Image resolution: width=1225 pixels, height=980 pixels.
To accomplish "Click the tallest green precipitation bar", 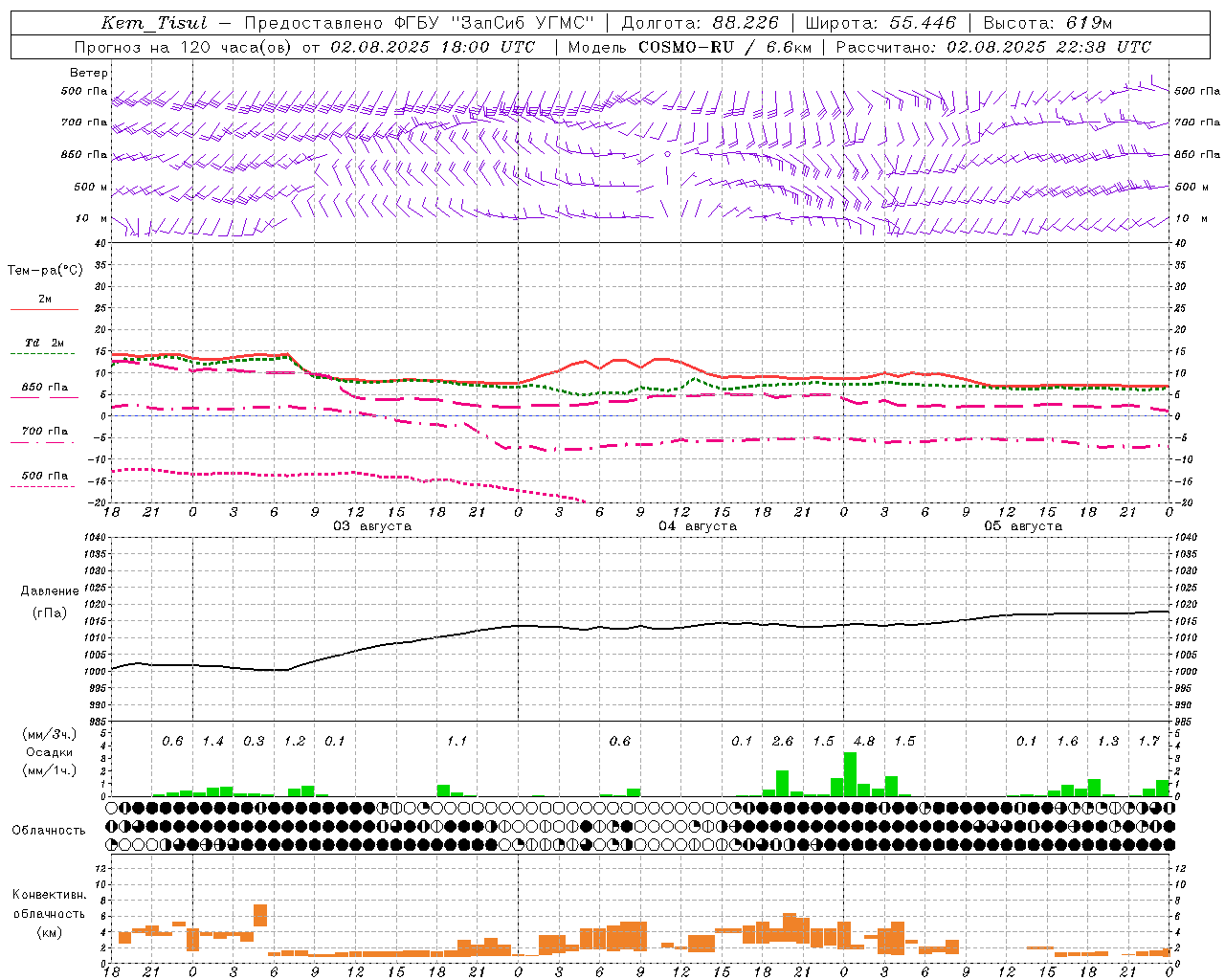I will (x=850, y=774).
